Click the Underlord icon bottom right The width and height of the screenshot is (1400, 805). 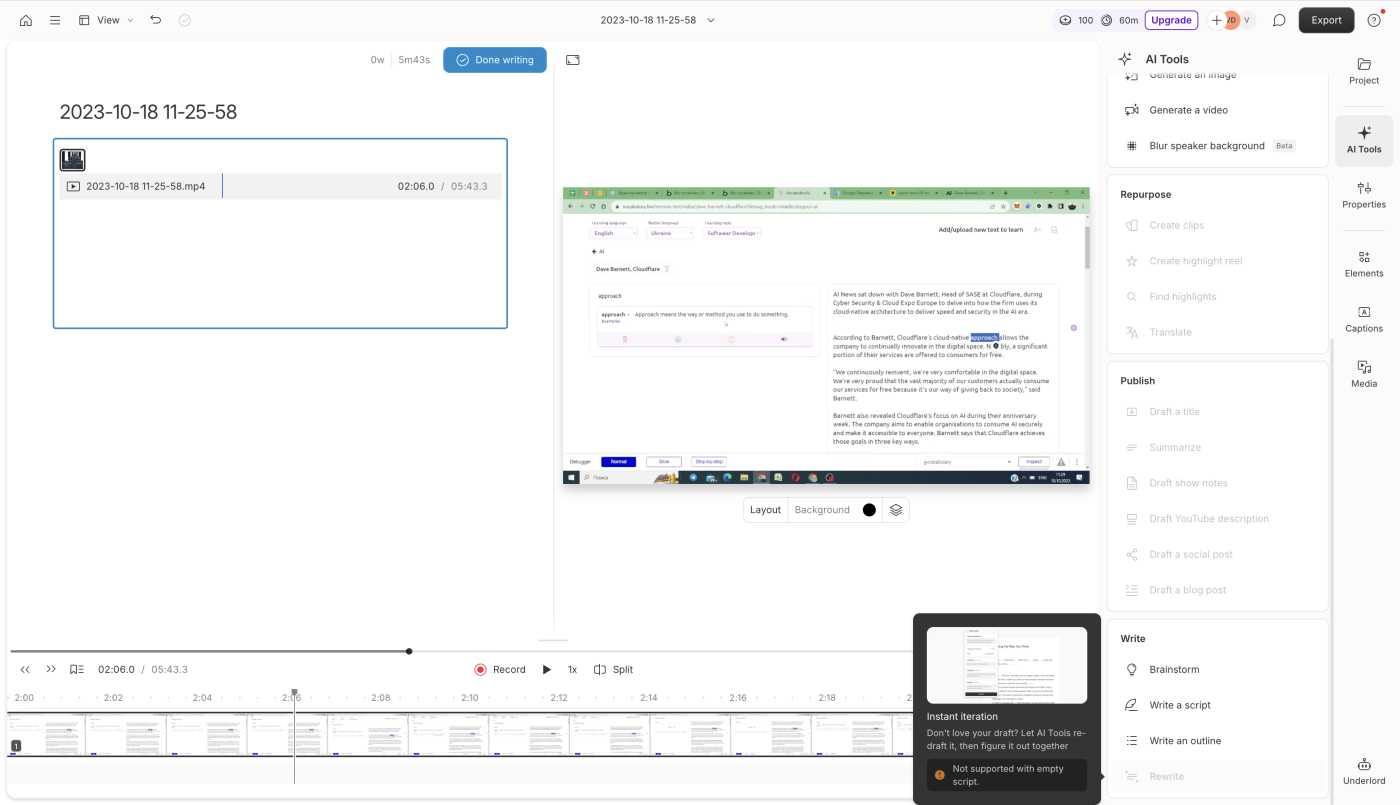coord(1362,770)
